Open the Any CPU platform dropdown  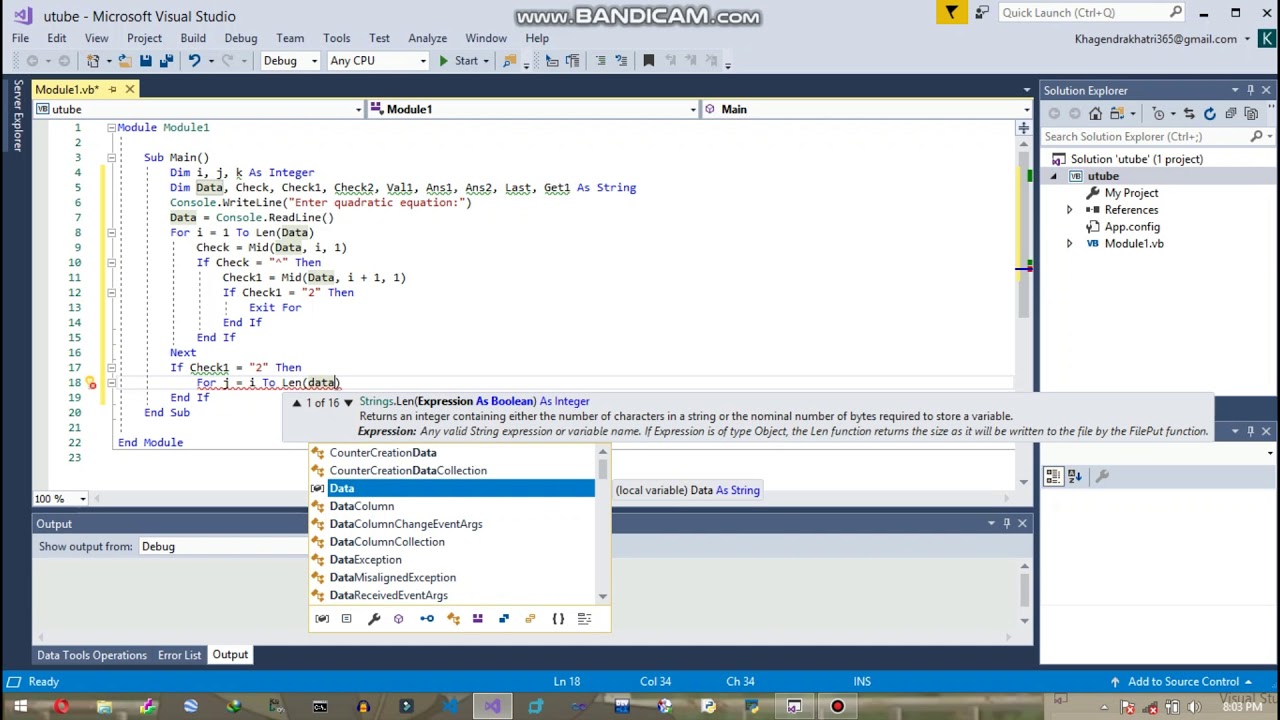pyautogui.click(x=378, y=61)
